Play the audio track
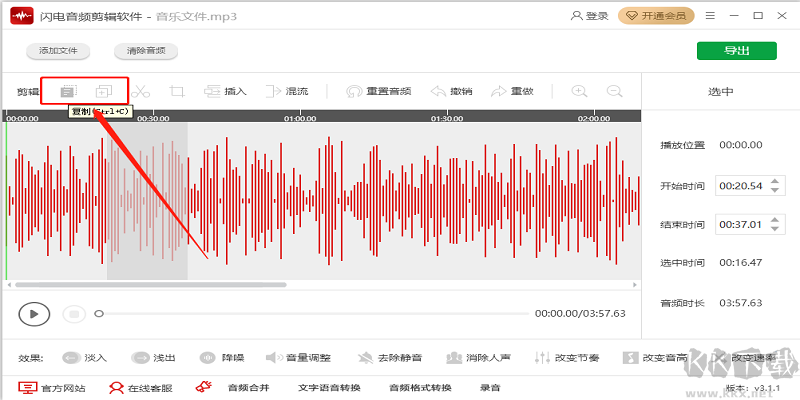 coord(34,314)
